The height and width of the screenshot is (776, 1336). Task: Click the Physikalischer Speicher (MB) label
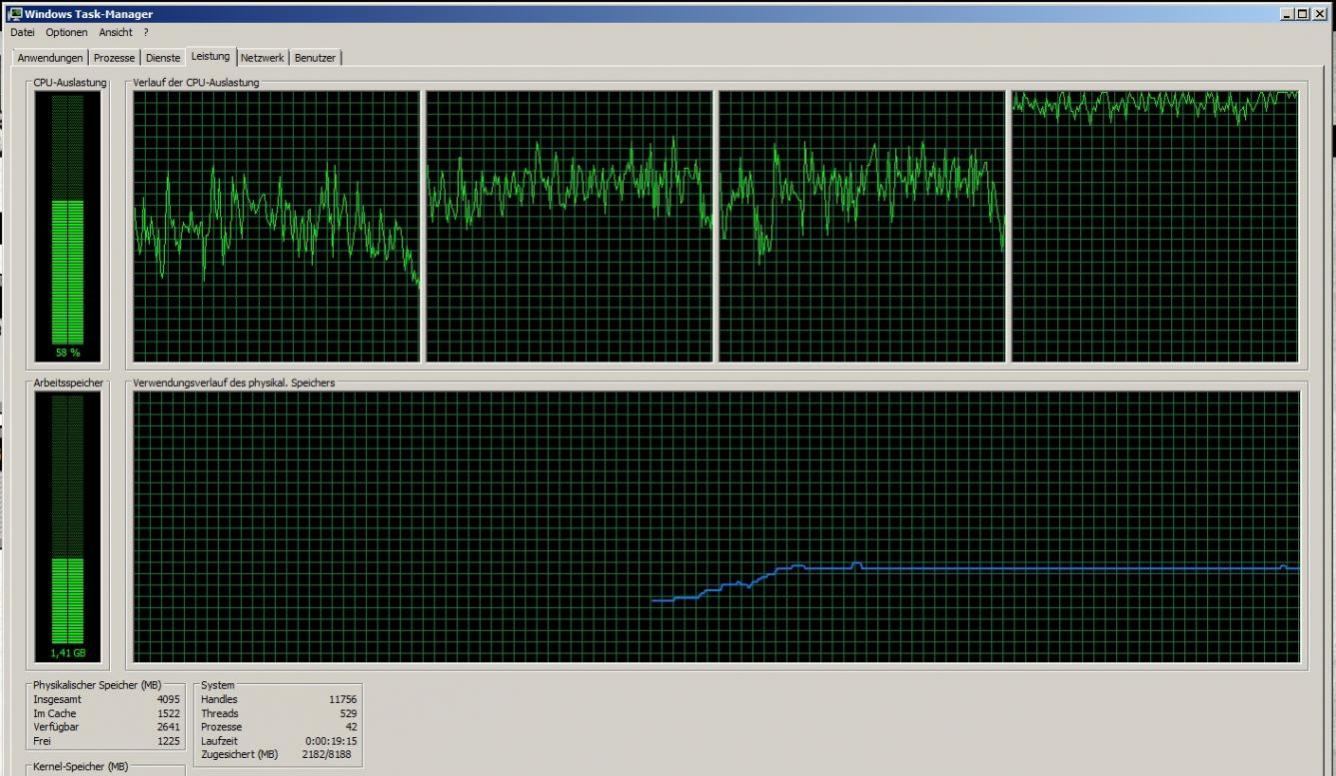point(97,685)
